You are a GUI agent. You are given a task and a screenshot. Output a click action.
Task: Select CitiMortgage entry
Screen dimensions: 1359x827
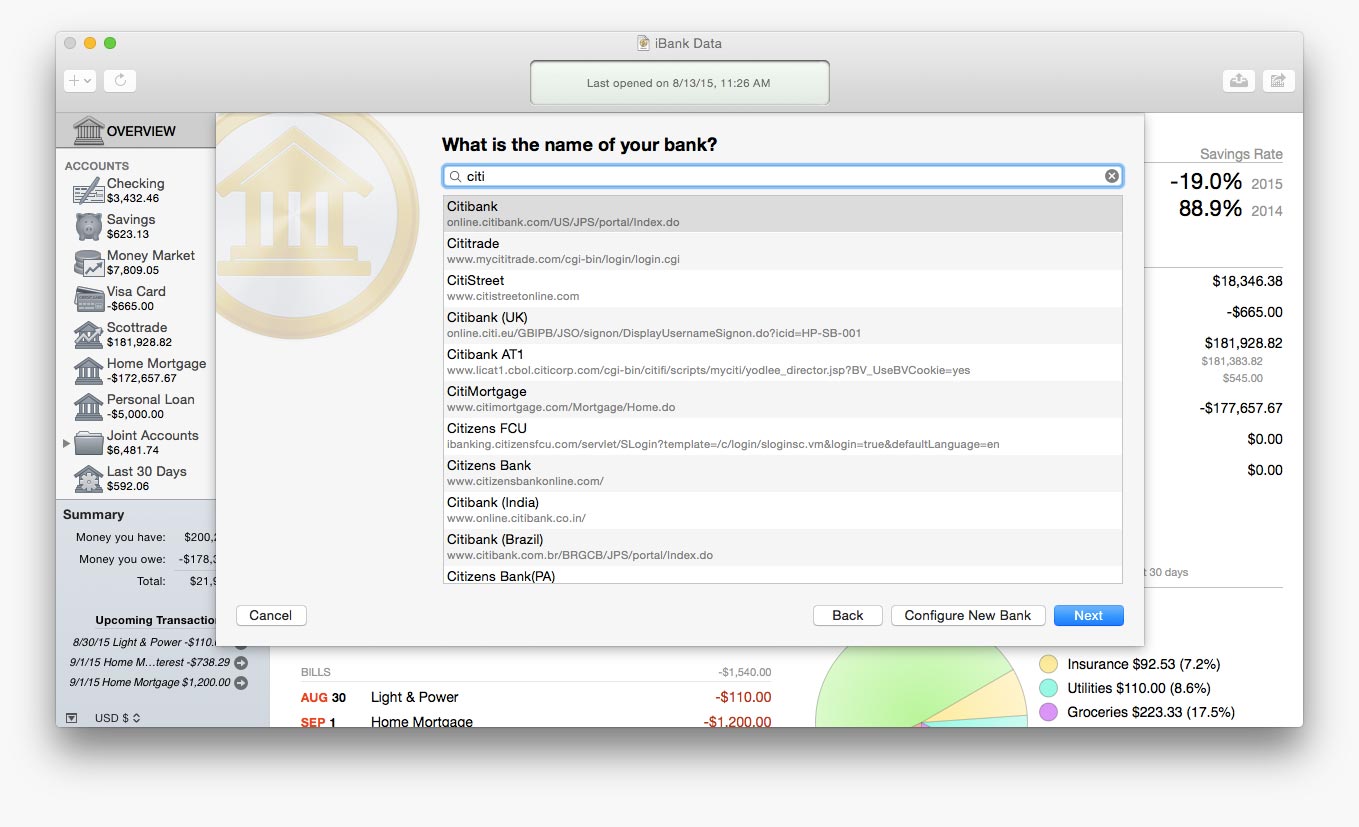pos(783,399)
